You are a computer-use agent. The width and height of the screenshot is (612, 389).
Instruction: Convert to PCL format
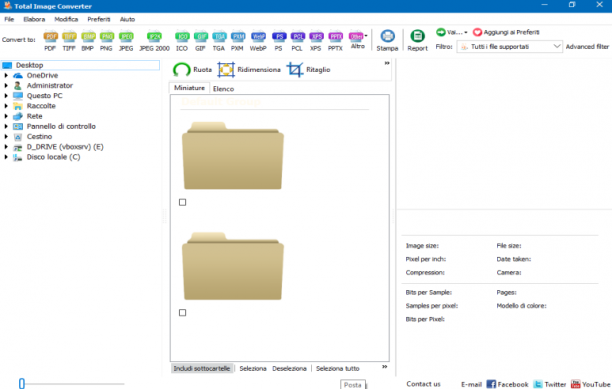pyautogui.click(x=297, y=41)
